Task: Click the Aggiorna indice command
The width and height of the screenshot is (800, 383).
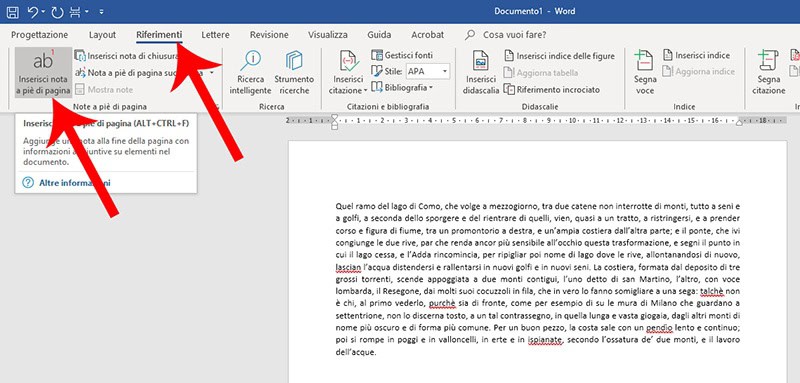Action: [699, 72]
